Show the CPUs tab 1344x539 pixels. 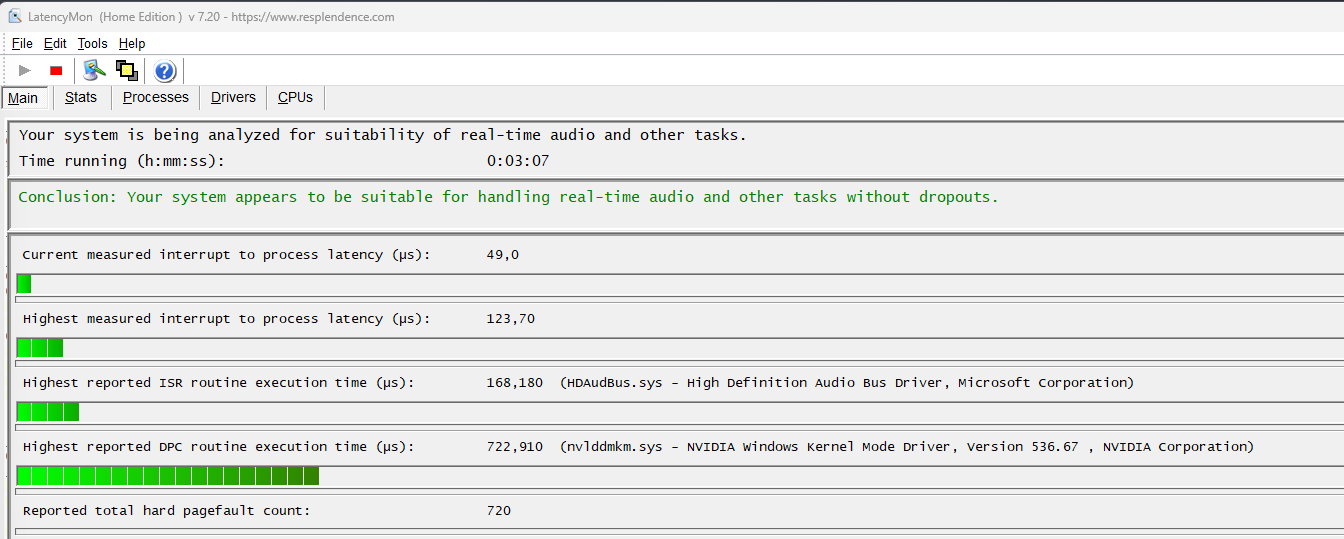(295, 97)
